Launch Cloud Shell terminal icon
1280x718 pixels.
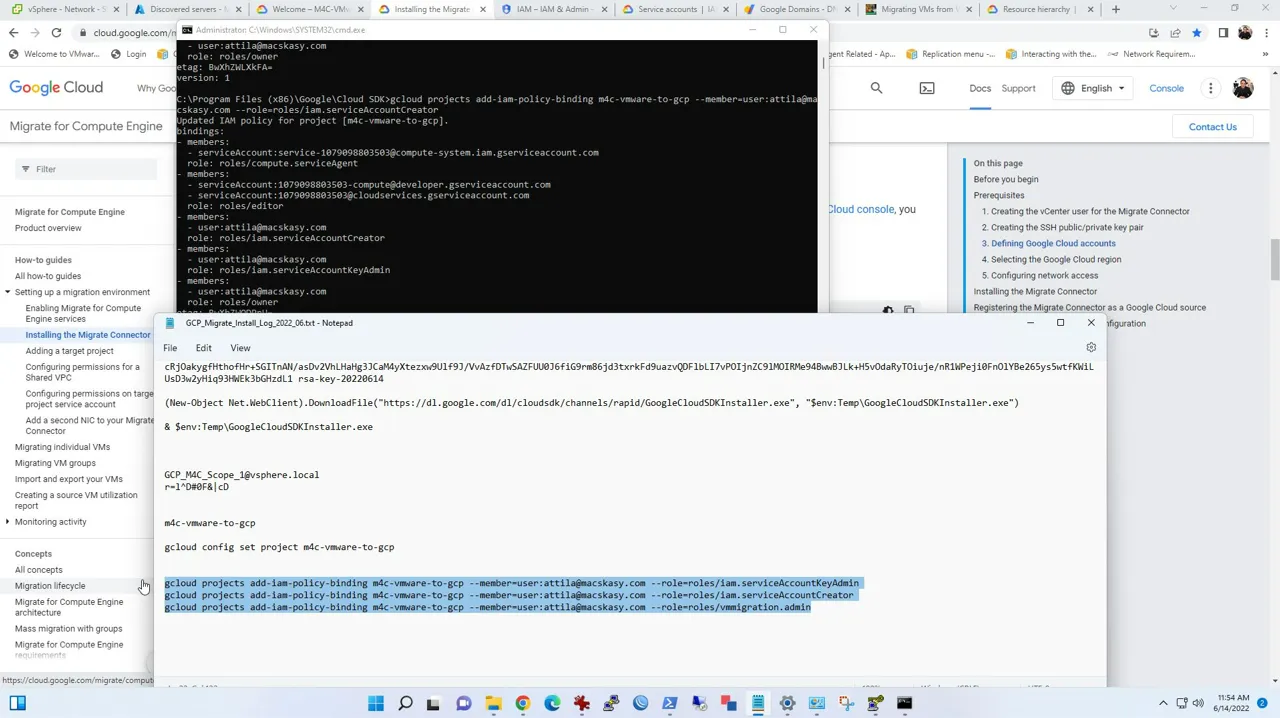(x=927, y=88)
